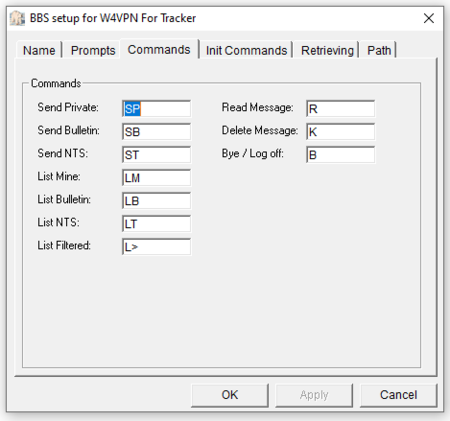Click the Bye / Log off field

click(340, 155)
